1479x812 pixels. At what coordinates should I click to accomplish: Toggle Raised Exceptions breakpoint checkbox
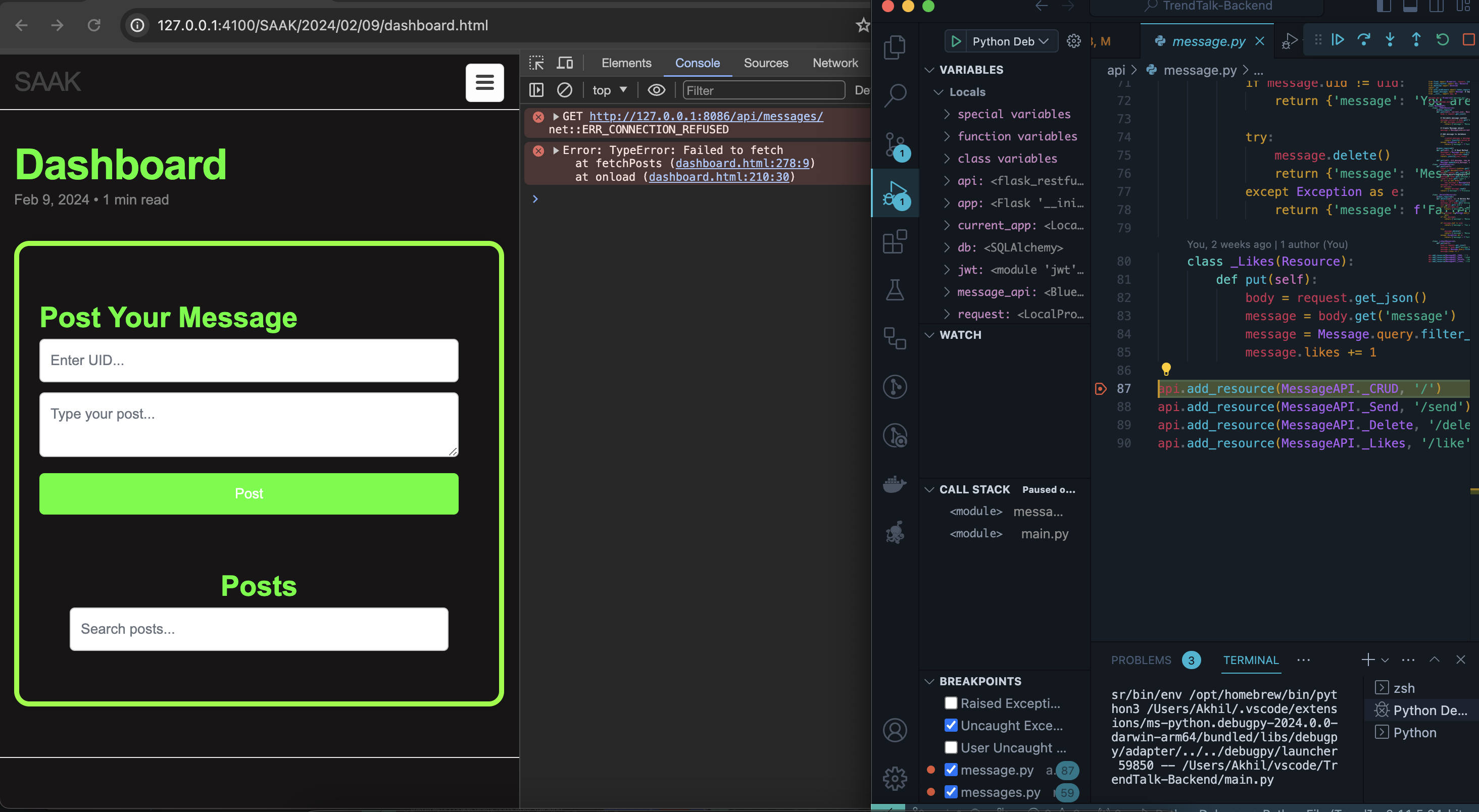(x=951, y=703)
